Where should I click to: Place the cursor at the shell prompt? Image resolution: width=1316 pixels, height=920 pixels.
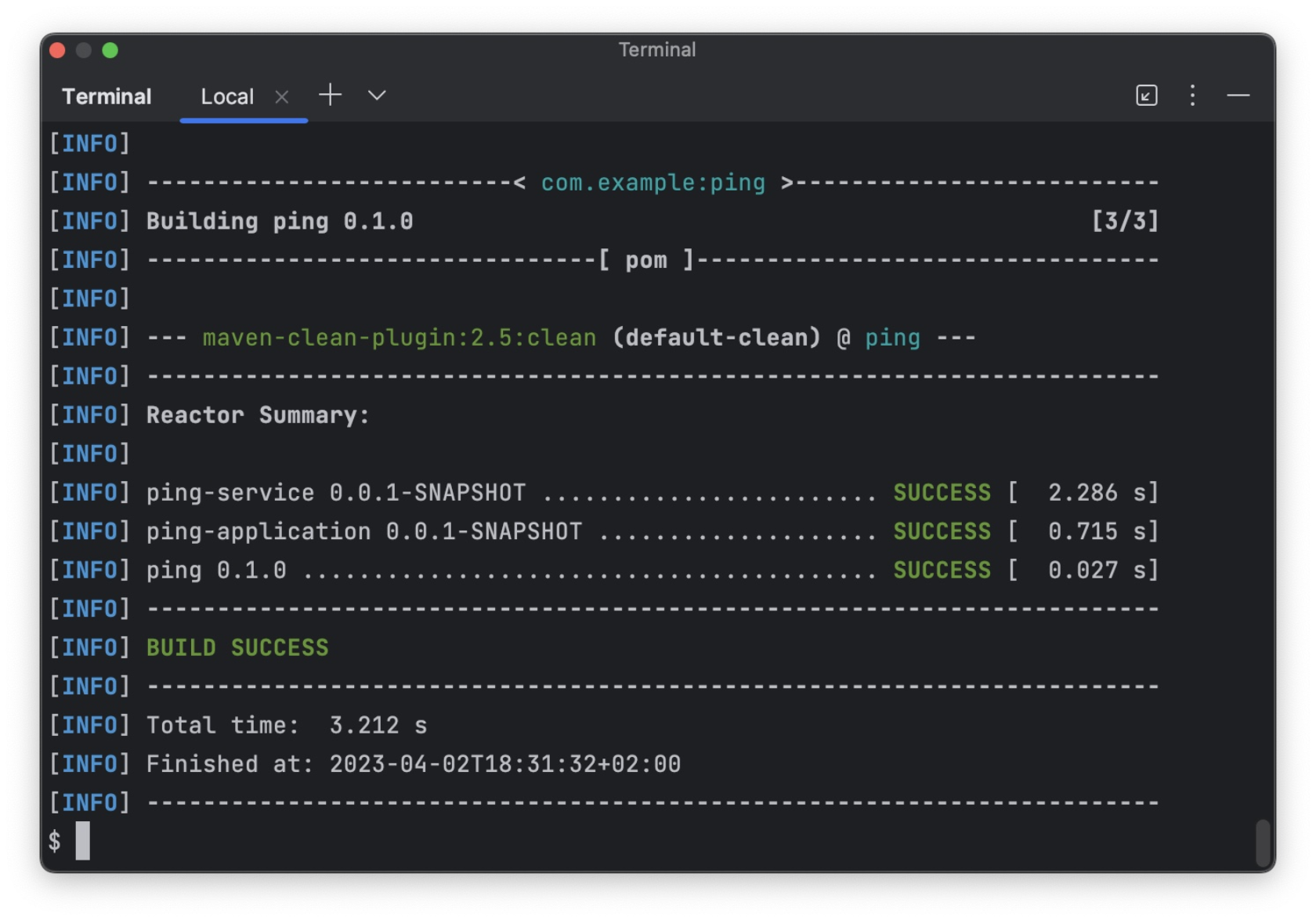pos(53,841)
